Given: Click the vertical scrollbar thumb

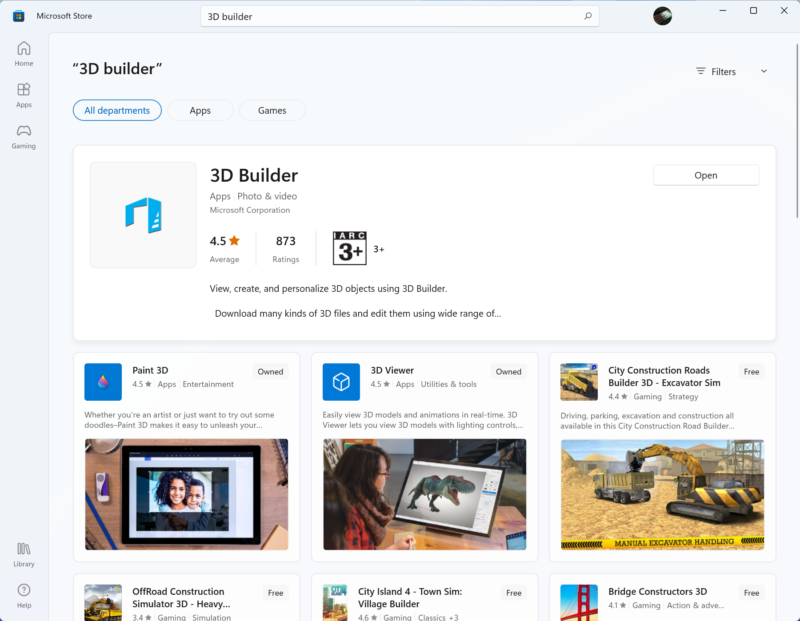Looking at the screenshot, I should 797,132.
